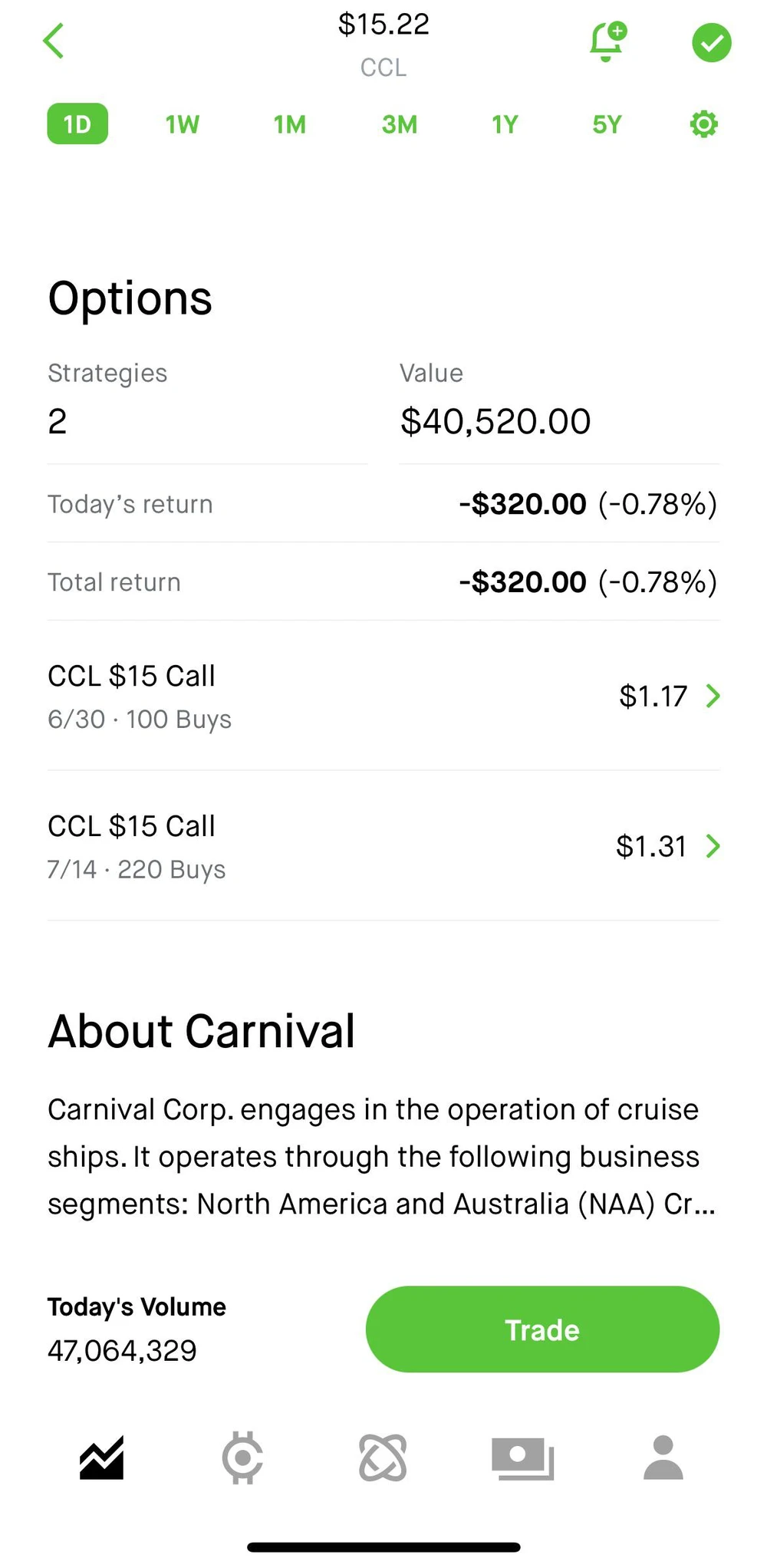Select the 1Y time range

pos(505,124)
